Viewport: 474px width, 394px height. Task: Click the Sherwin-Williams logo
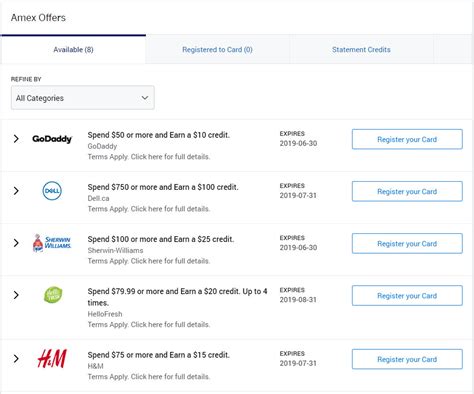point(52,243)
